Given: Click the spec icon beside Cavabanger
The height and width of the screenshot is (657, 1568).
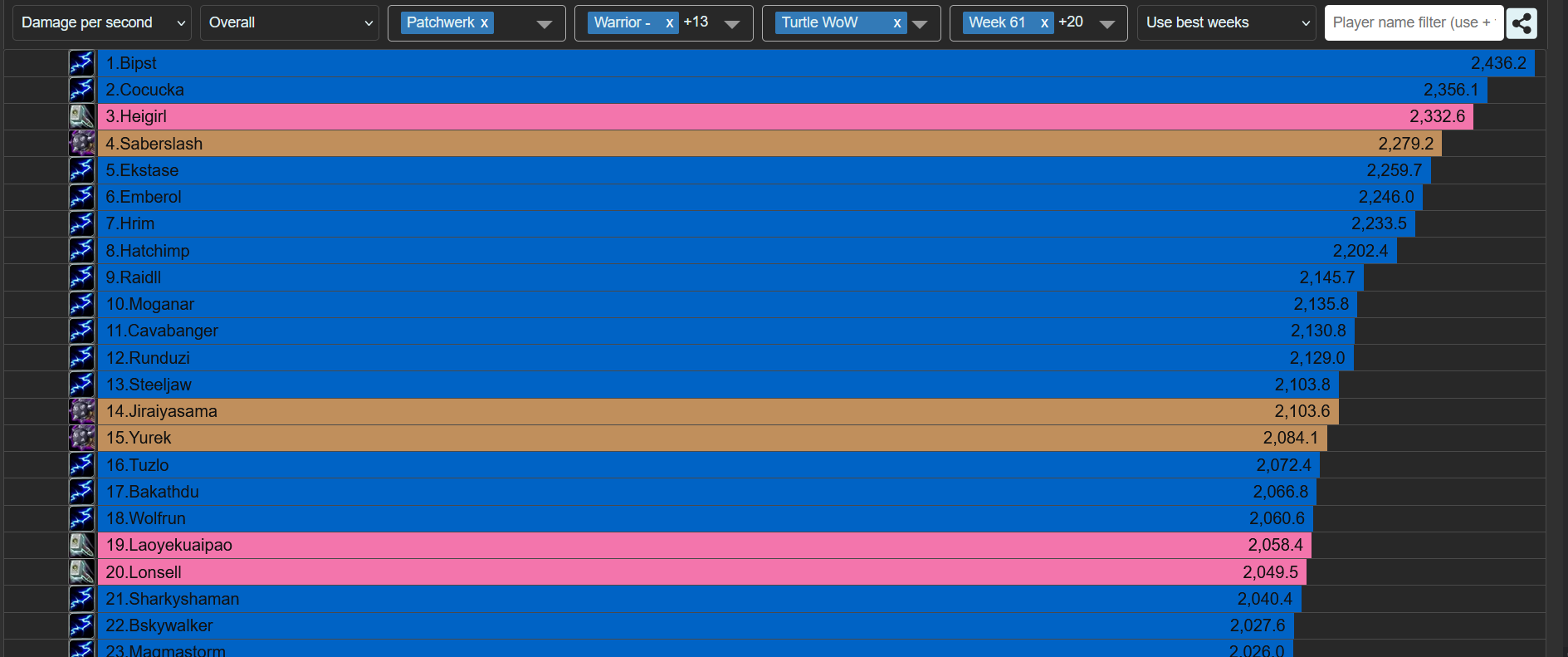Looking at the screenshot, I should (81, 331).
